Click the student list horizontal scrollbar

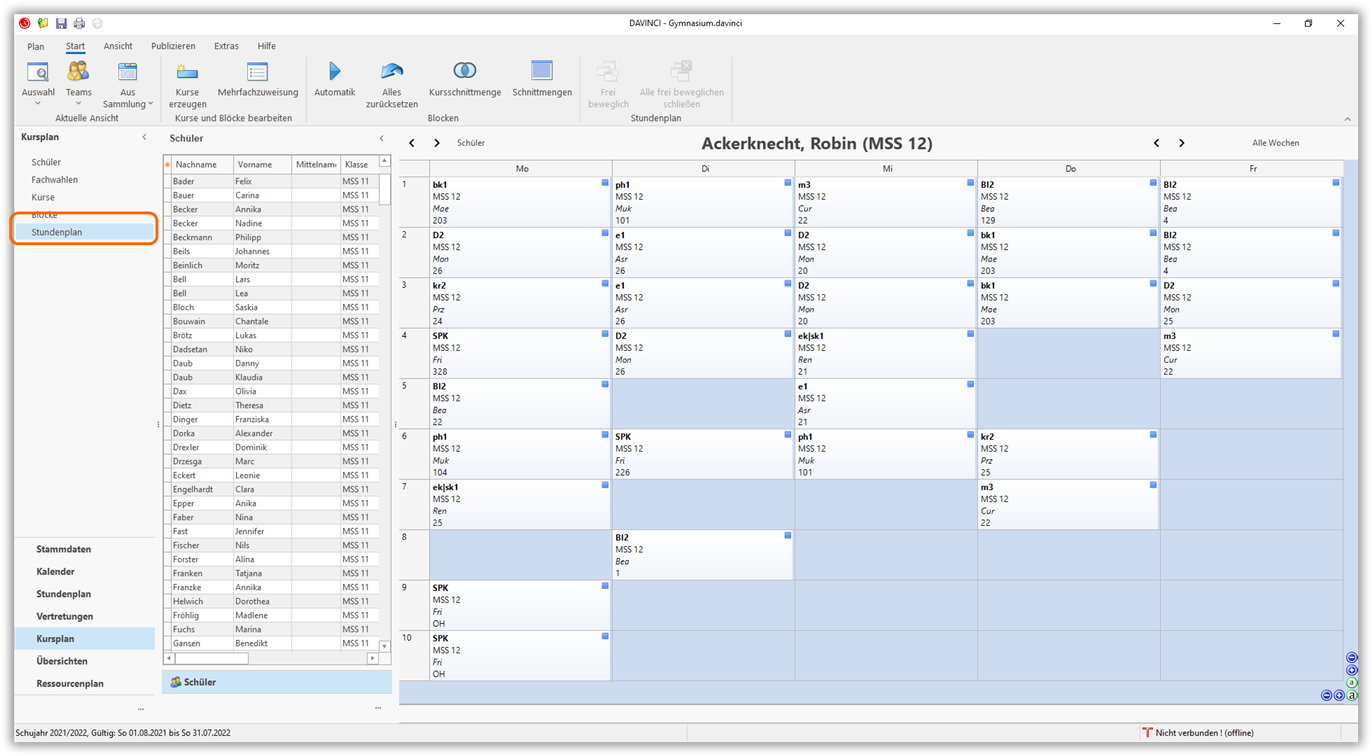click(212, 659)
